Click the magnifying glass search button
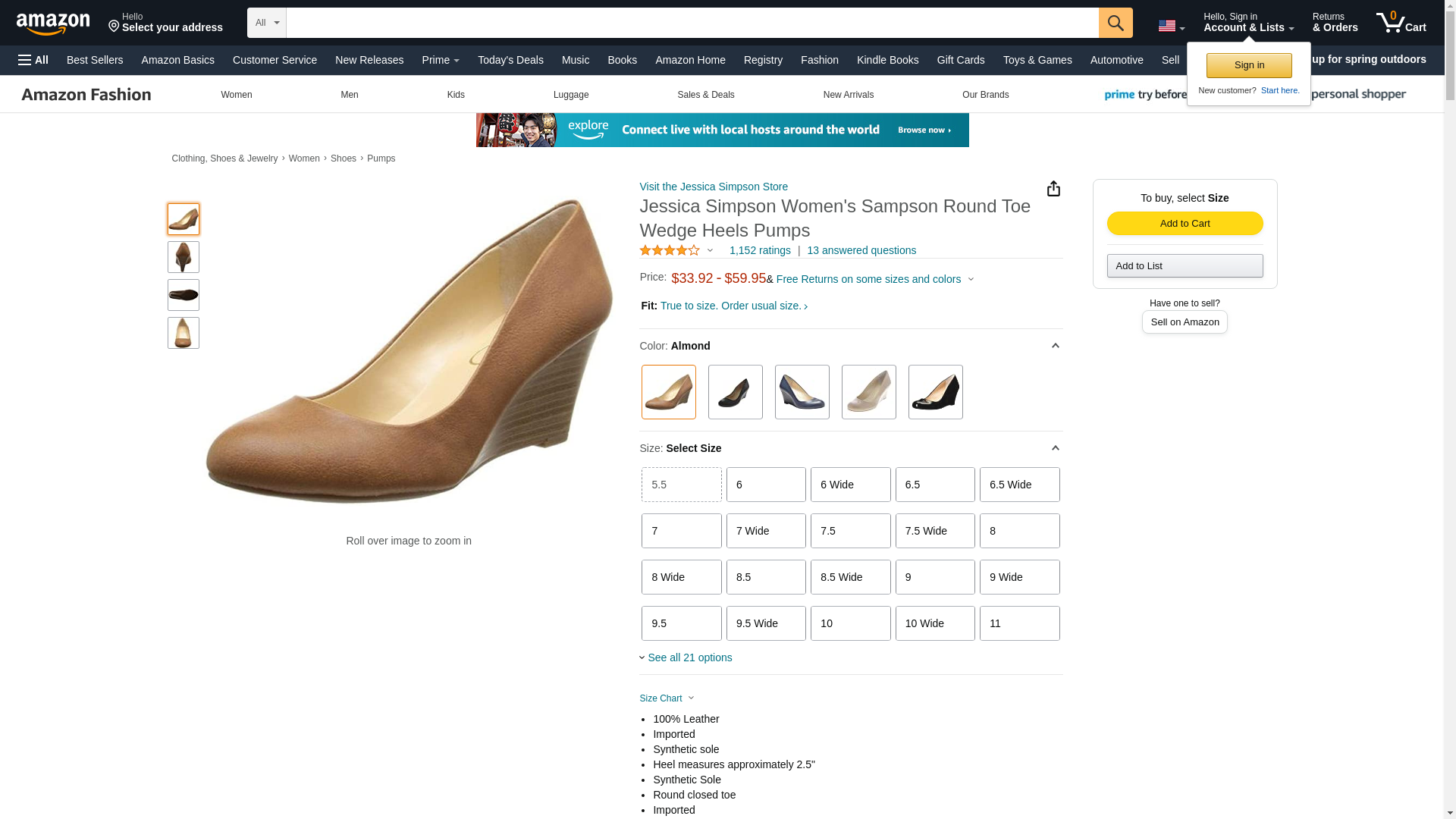Screen dimensions: 1456x819 pos(1115,23)
